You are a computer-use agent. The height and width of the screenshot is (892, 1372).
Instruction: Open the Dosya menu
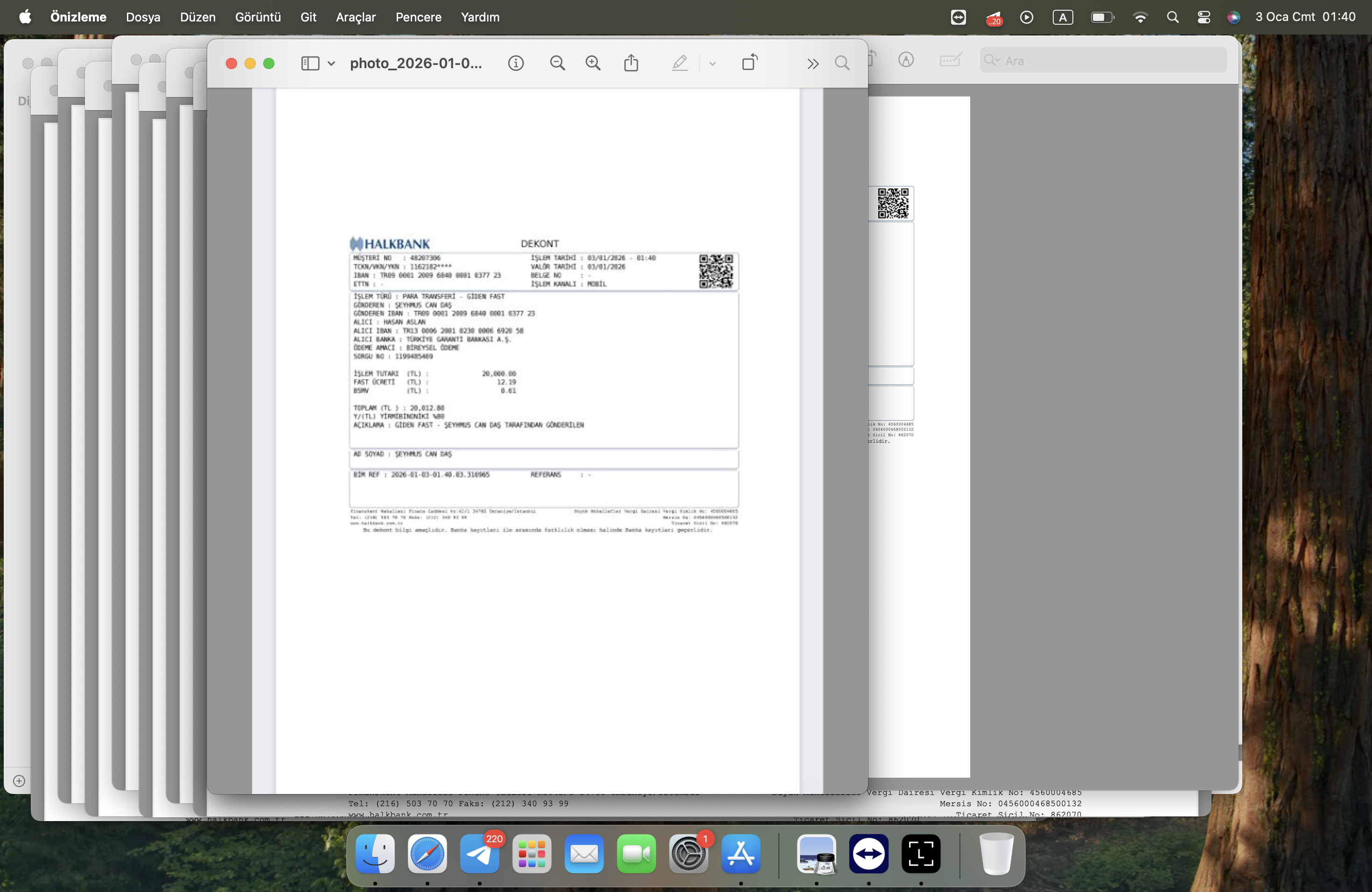144,17
